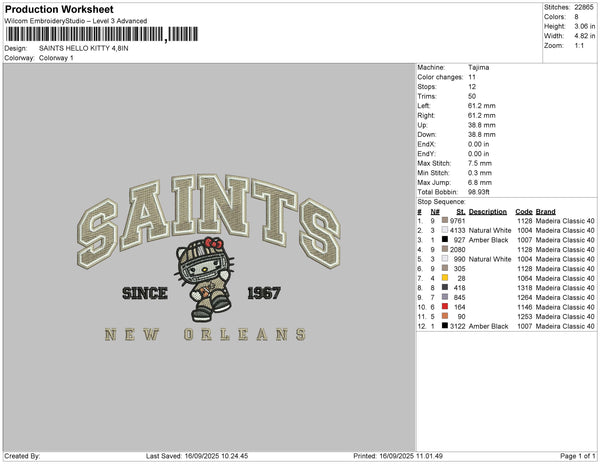
Task: Click Madeira Classic 40 in the stop 1 row
Action: pyautogui.click(x=565, y=221)
